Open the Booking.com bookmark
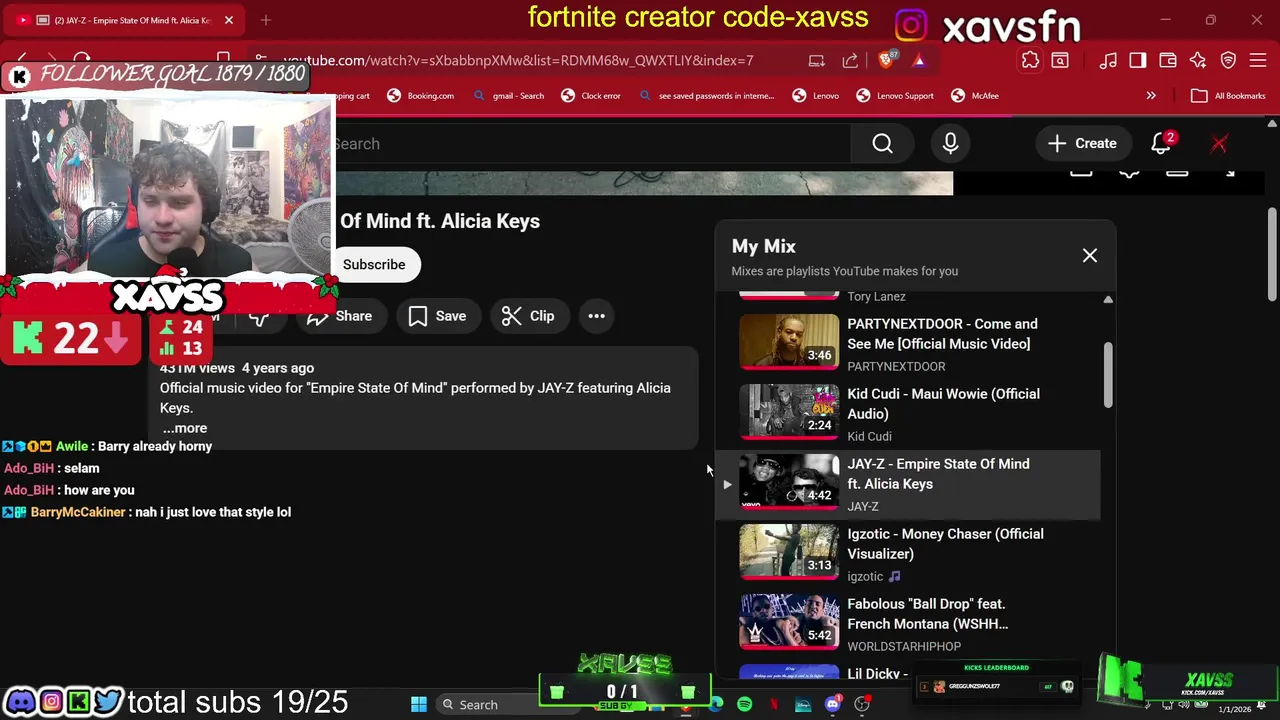Image resolution: width=1280 pixels, height=720 pixels. [x=420, y=95]
